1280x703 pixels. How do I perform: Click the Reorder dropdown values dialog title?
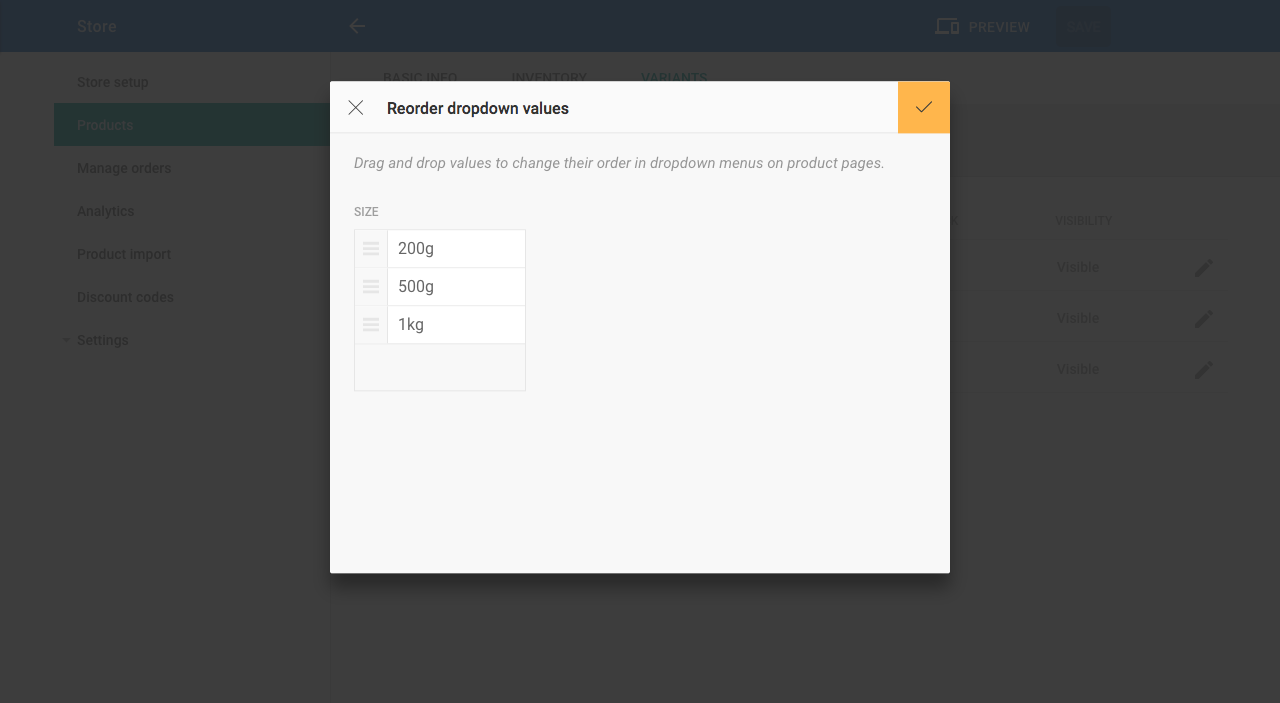[x=478, y=108]
